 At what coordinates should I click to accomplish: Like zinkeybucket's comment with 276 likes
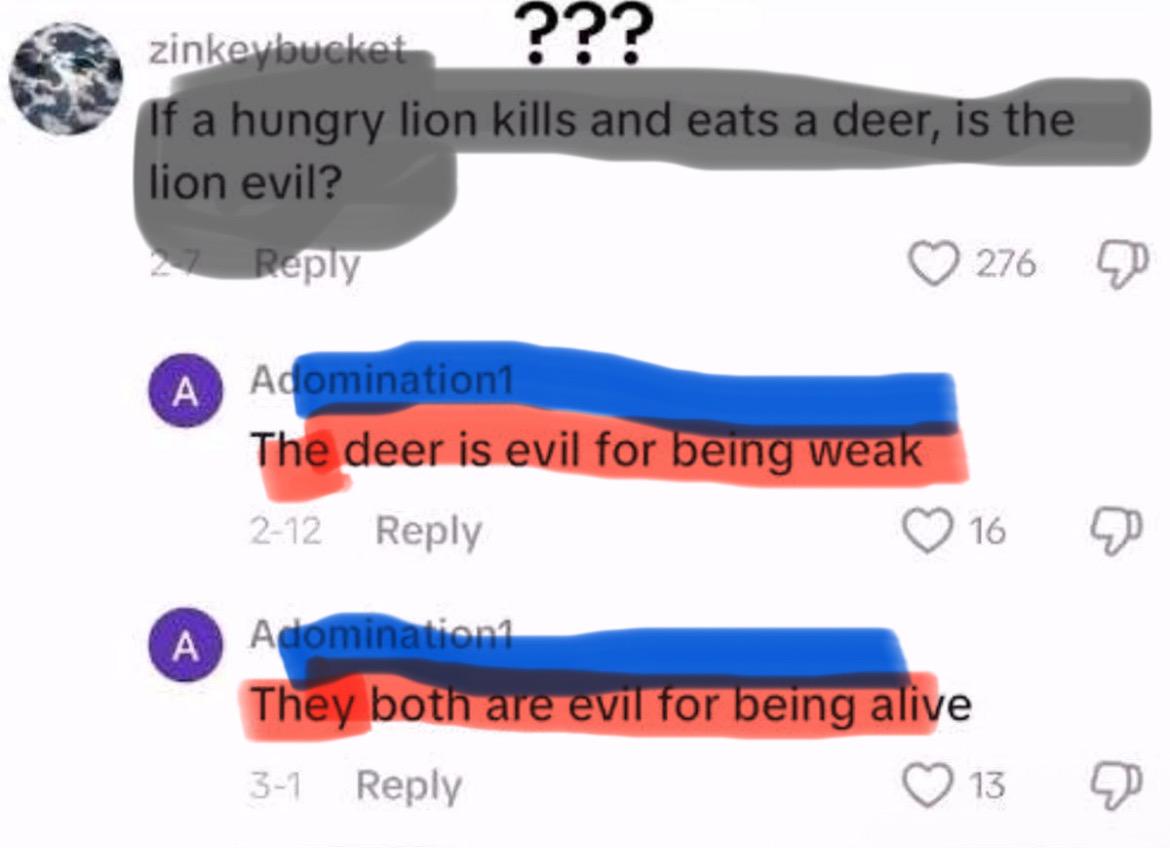pos(933,264)
